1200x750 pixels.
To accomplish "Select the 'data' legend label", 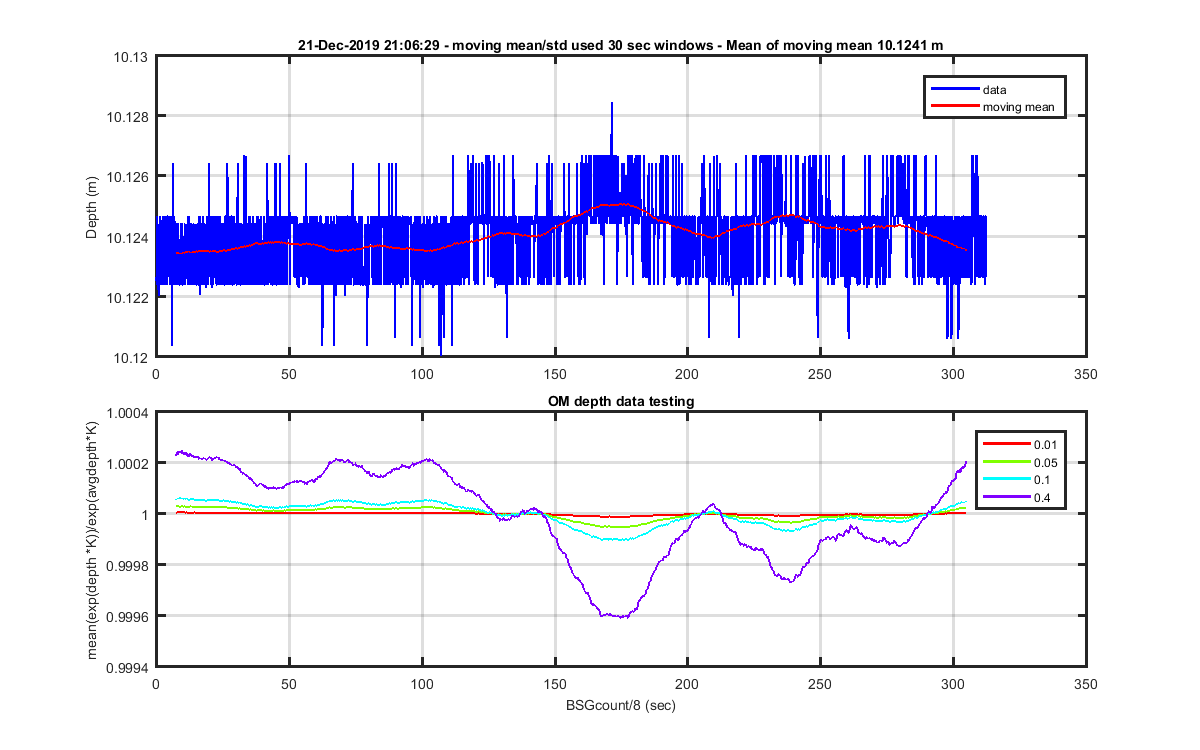I will coord(994,90).
